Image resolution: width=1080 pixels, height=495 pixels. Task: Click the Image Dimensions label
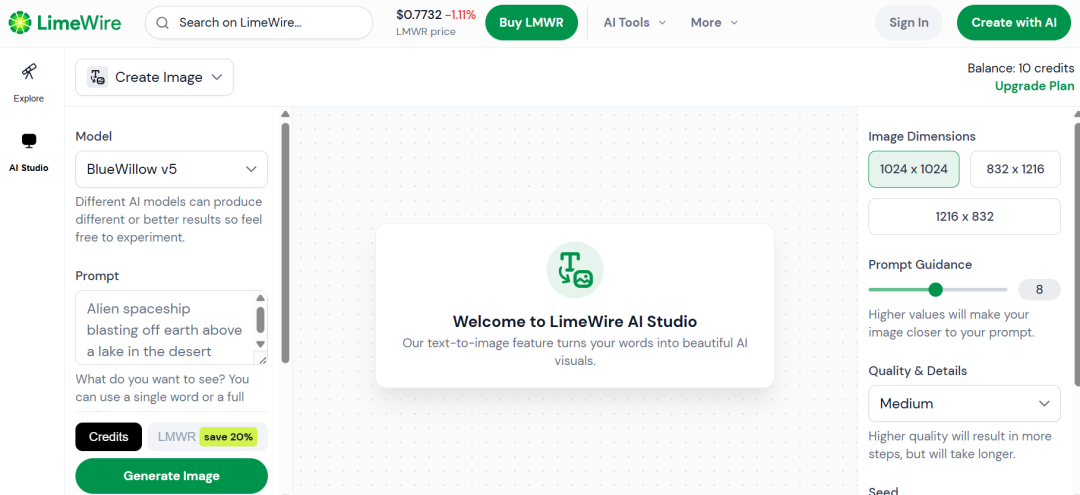[x=922, y=136]
